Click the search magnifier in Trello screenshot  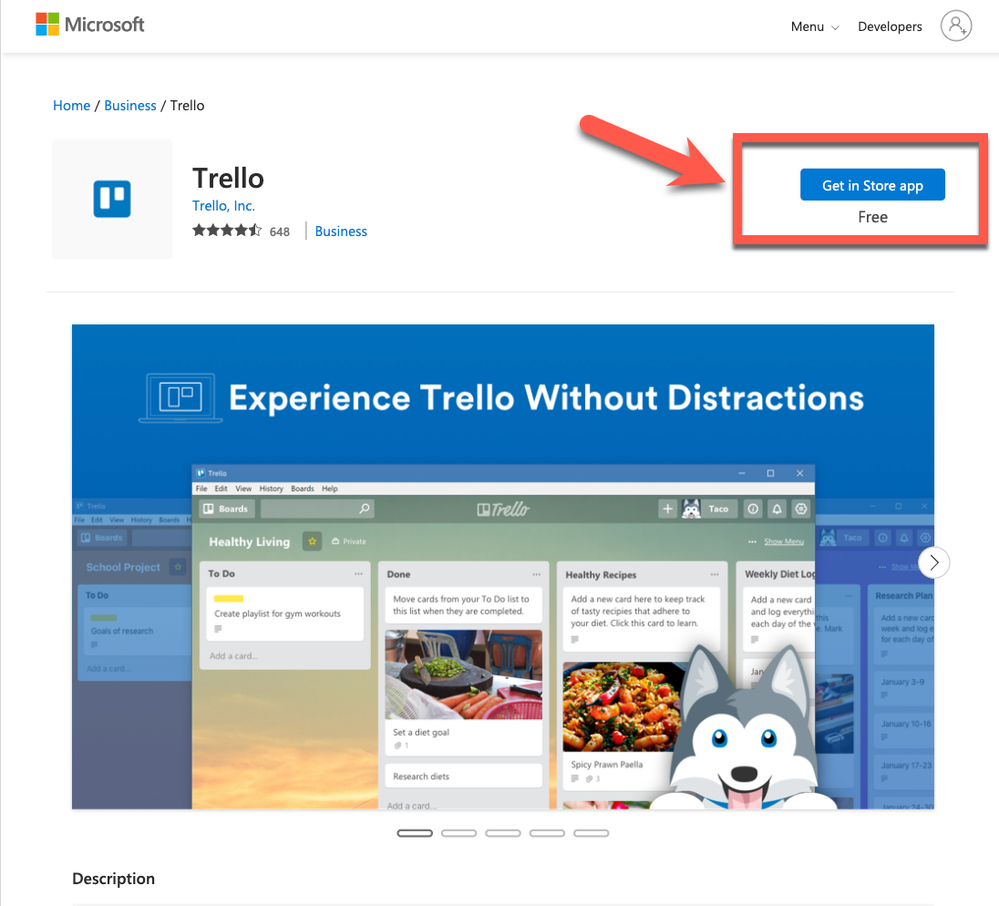coord(364,508)
